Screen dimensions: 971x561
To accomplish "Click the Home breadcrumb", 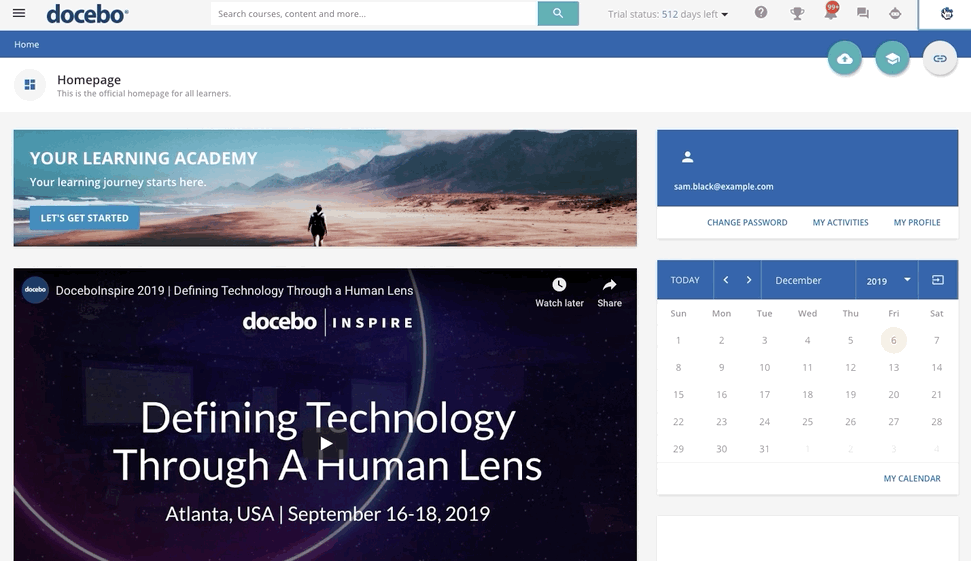I will pos(27,45).
